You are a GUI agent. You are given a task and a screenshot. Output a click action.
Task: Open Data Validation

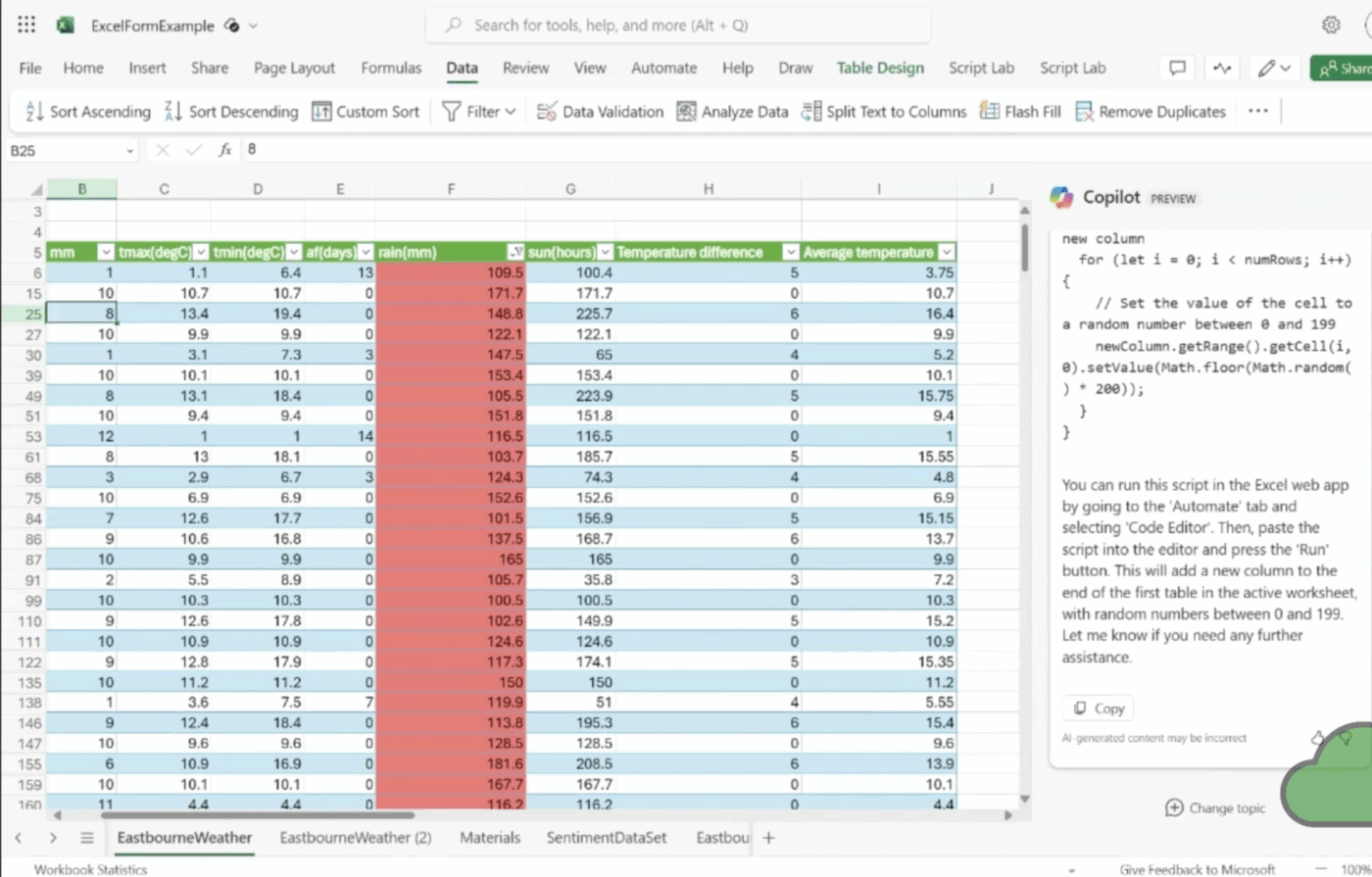pyautogui.click(x=600, y=111)
